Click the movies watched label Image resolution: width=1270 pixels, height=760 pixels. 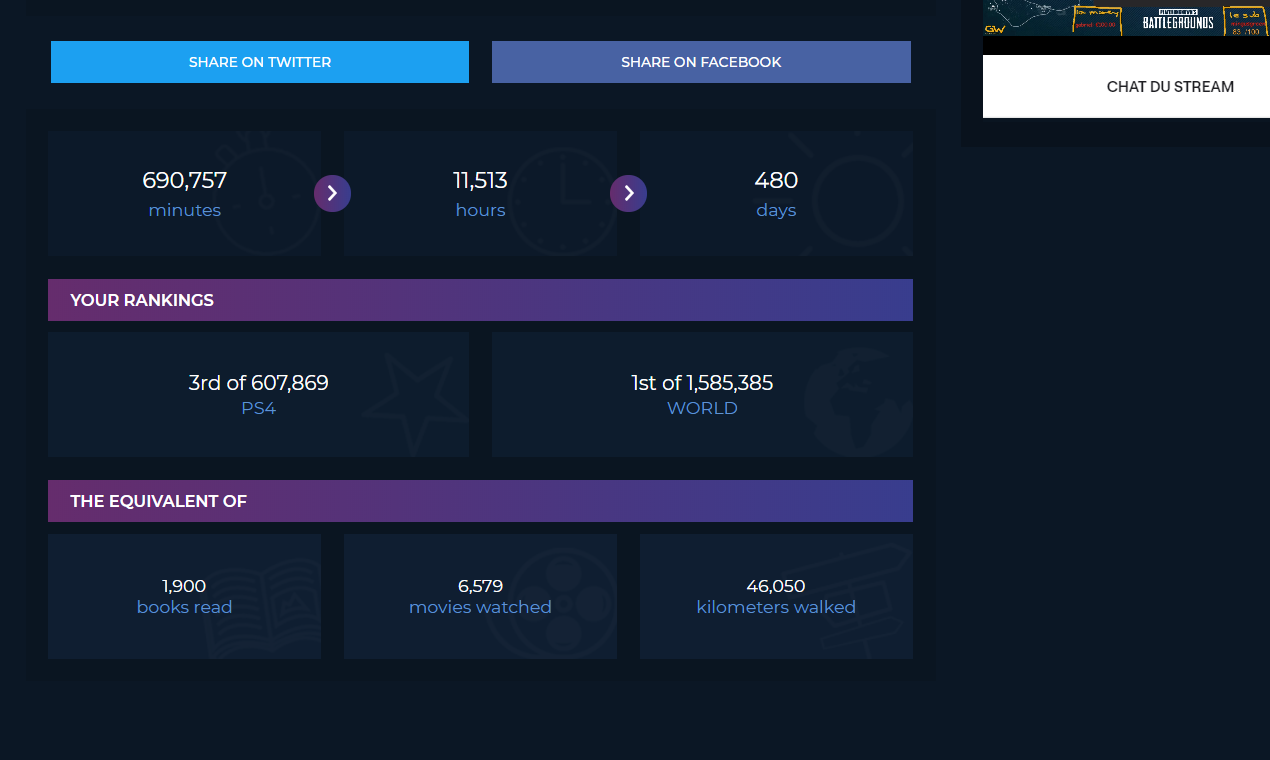[480, 607]
